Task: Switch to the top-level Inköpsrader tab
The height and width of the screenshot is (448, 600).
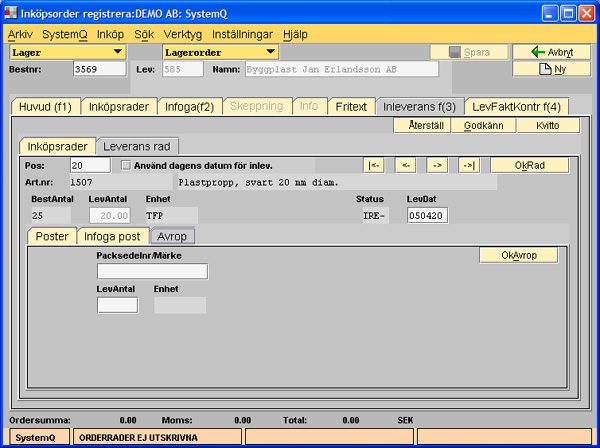Action: (119, 106)
